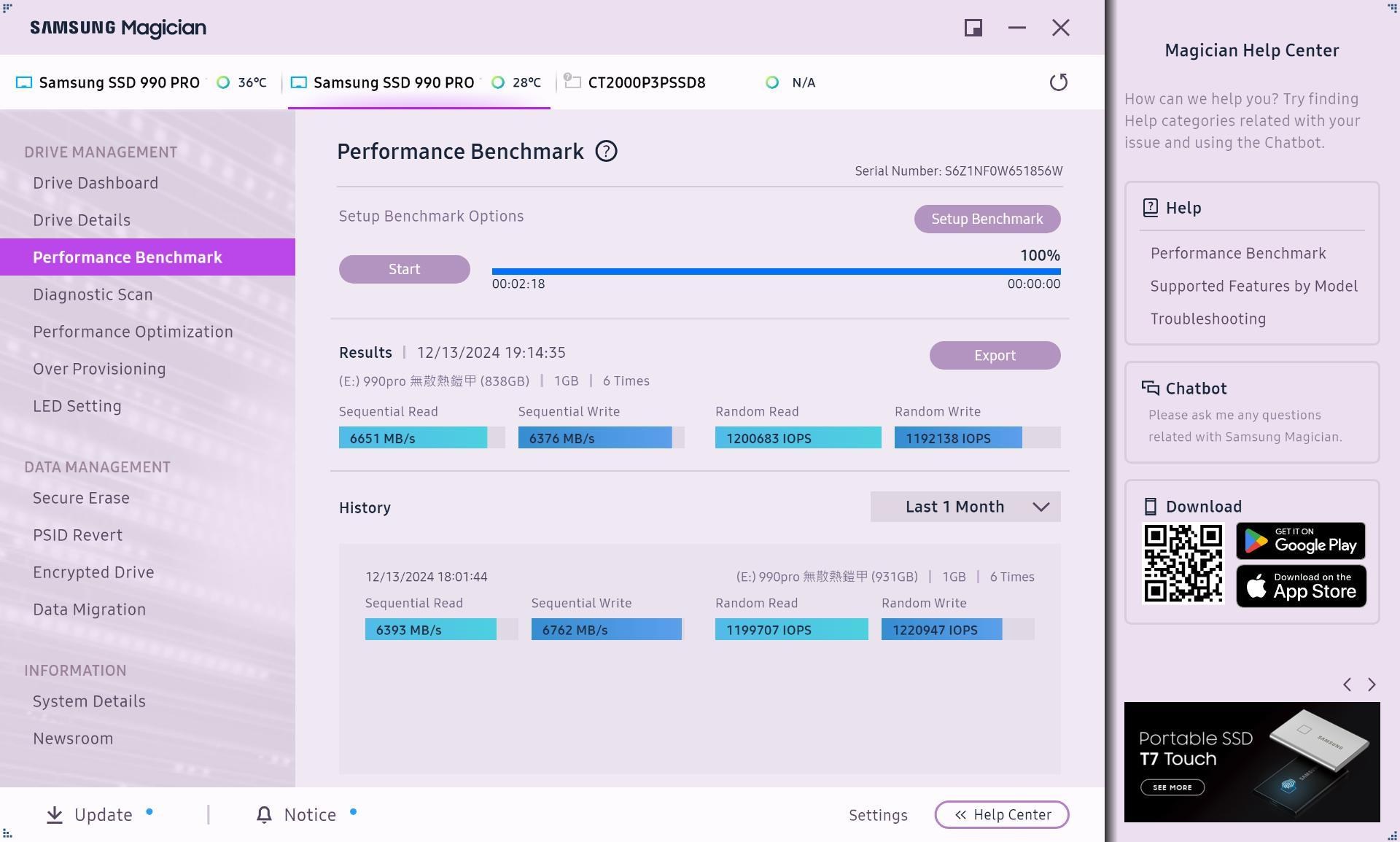Open Secure Erase page
Viewport: 1400px width, 842px height.
point(81,498)
